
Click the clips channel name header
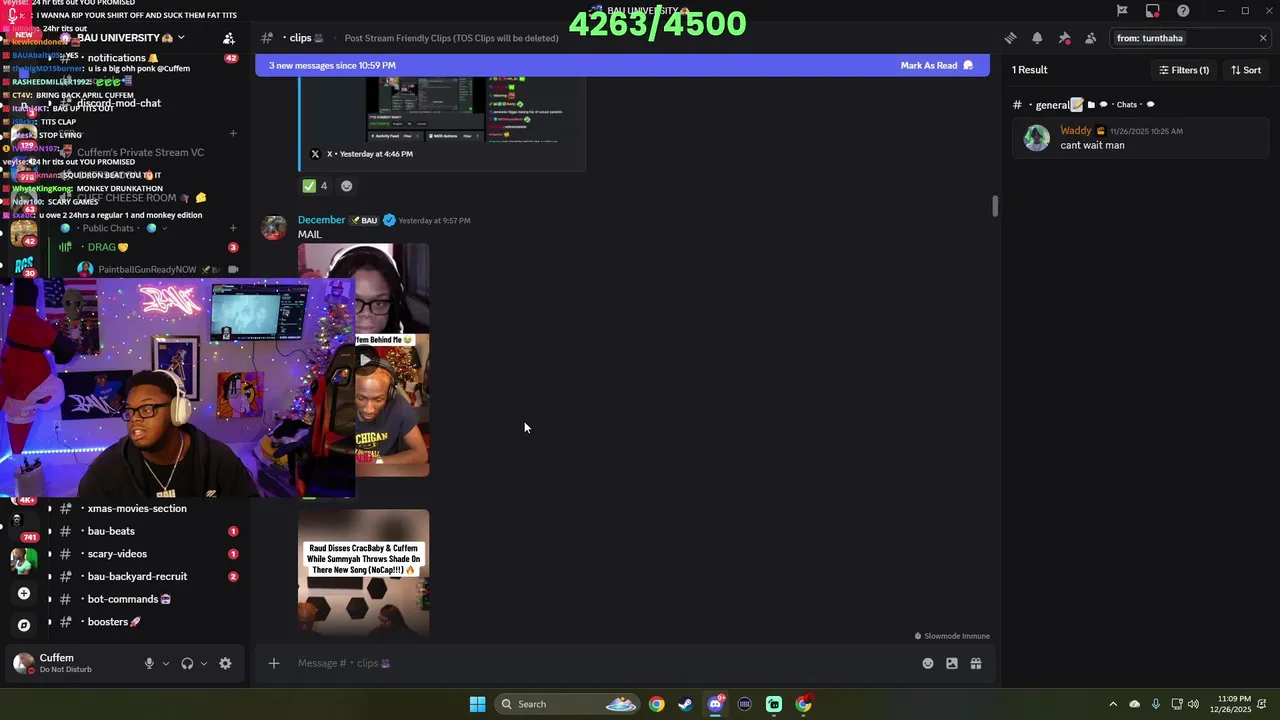[x=301, y=38]
